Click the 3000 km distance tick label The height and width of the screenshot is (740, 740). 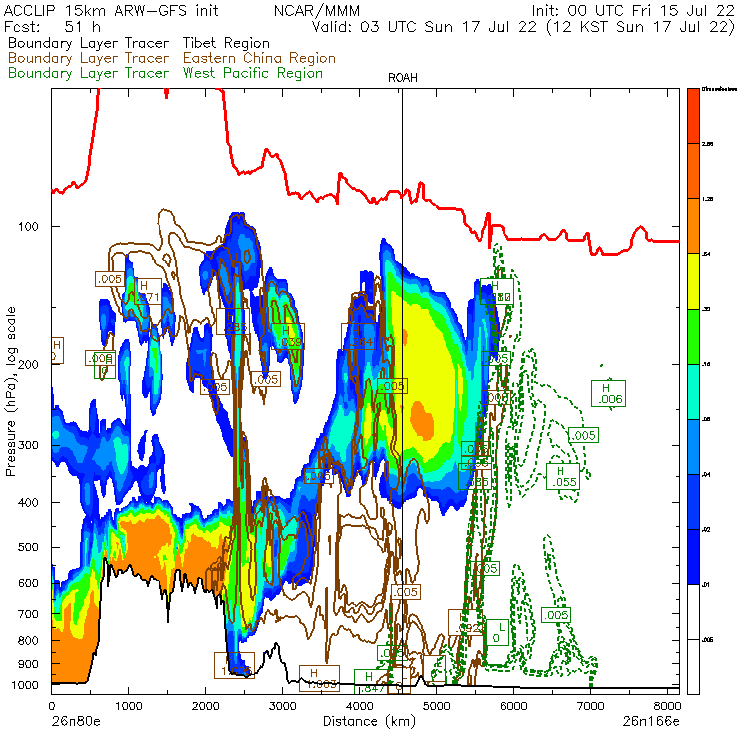(x=282, y=706)
